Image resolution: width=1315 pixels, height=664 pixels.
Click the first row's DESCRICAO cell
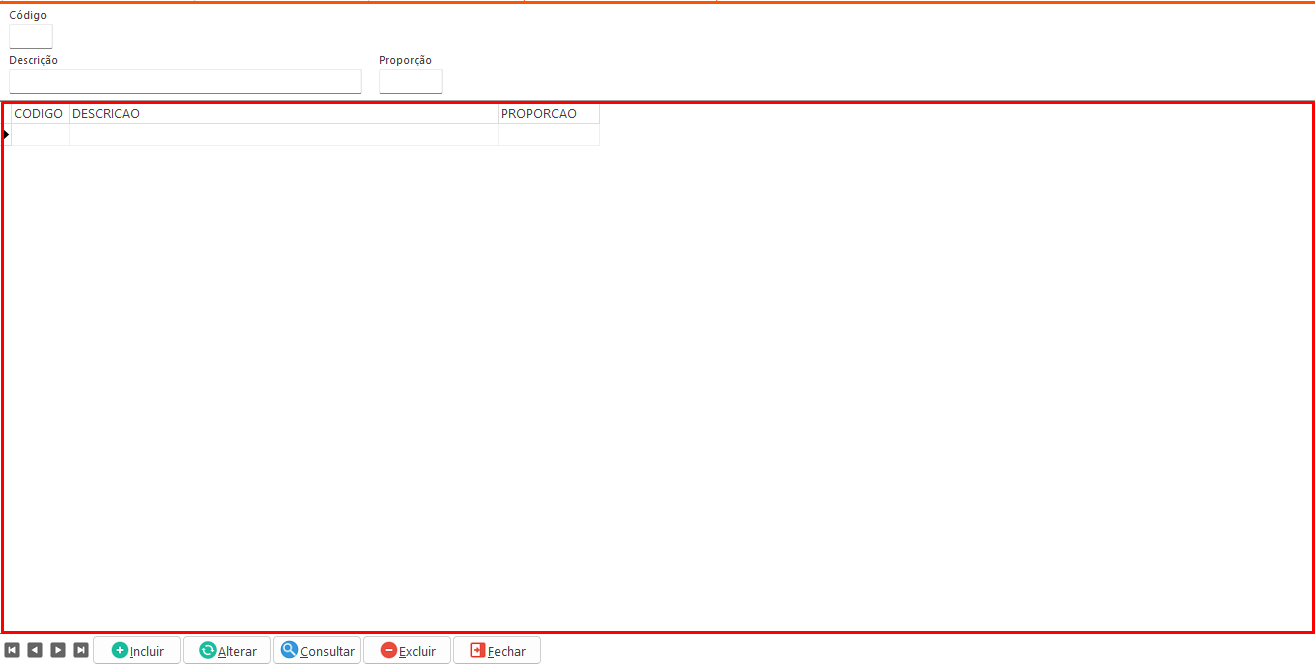tap(283, 134)
